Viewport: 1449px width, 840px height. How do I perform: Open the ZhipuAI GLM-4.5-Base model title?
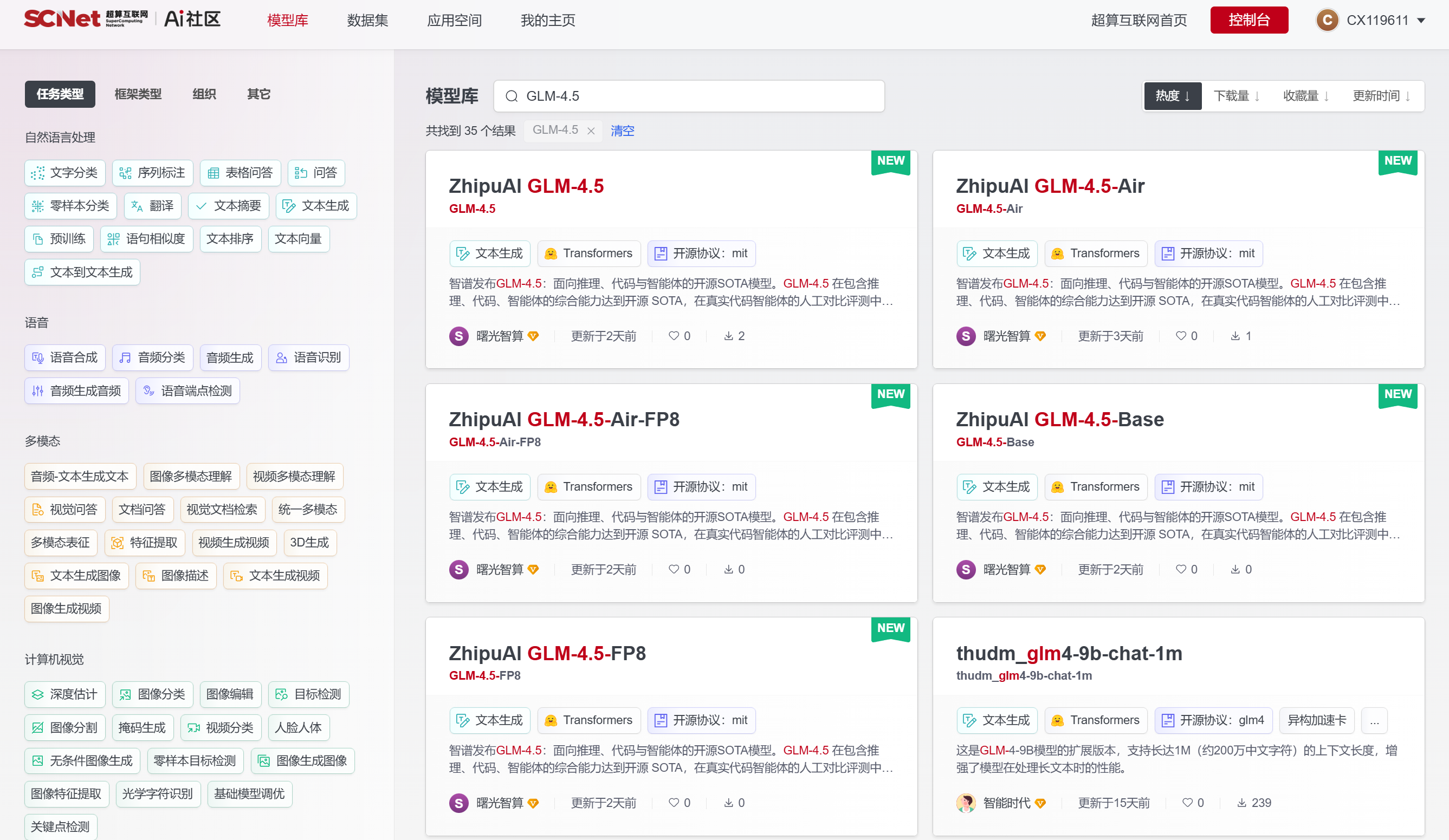pyautogui.click(x=1060, y=419)
